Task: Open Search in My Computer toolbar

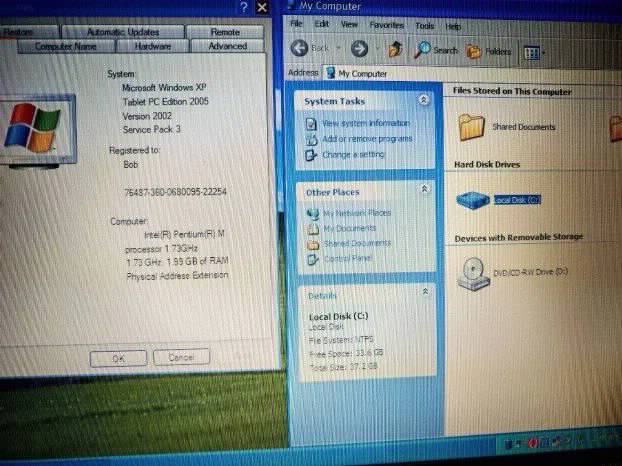Action: pyautogui.click(x=436, y=50)
